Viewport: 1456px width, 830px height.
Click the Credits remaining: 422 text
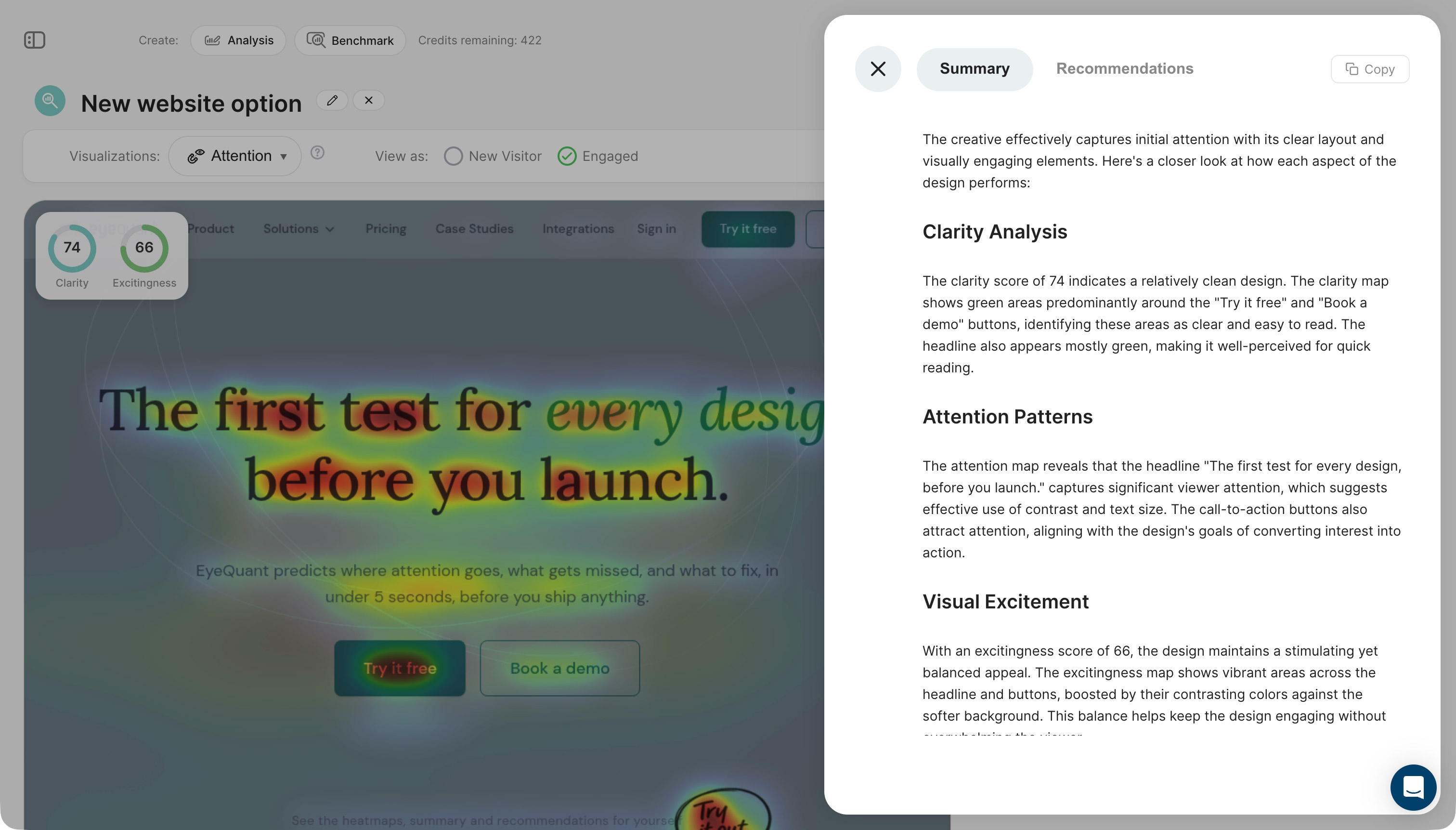480,40
